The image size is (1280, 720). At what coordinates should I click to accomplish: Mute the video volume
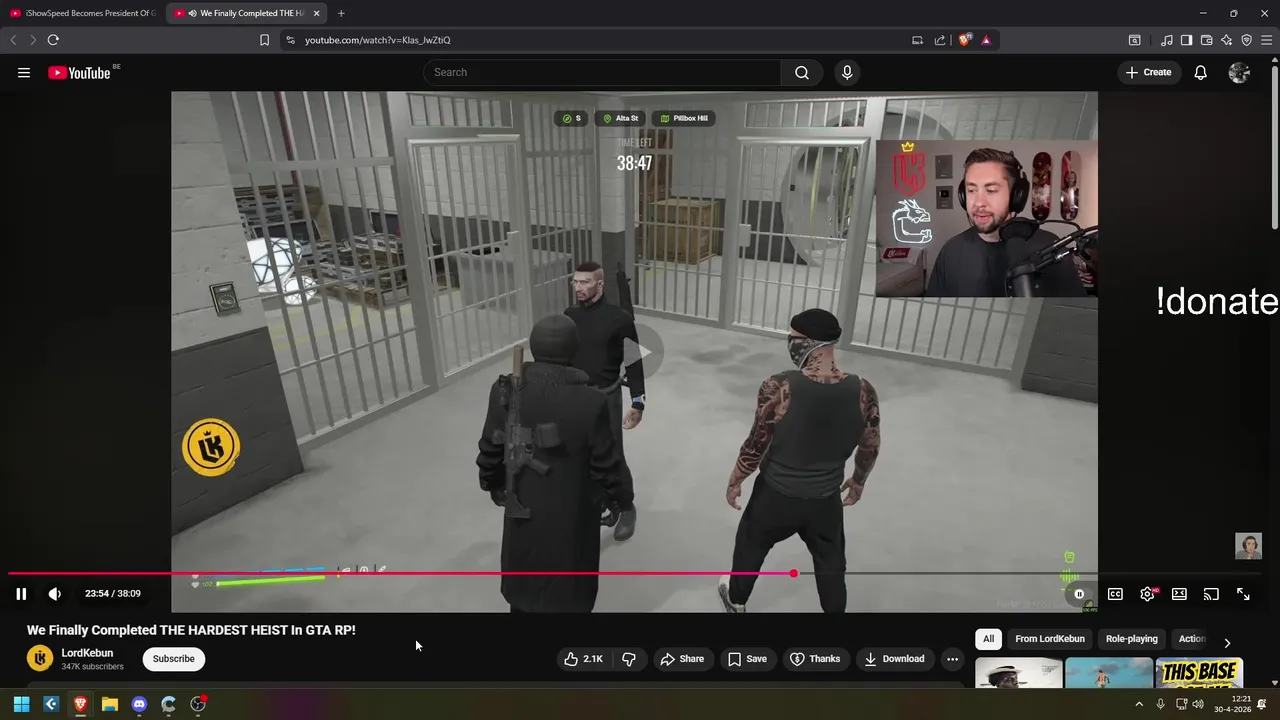[55, 594]
